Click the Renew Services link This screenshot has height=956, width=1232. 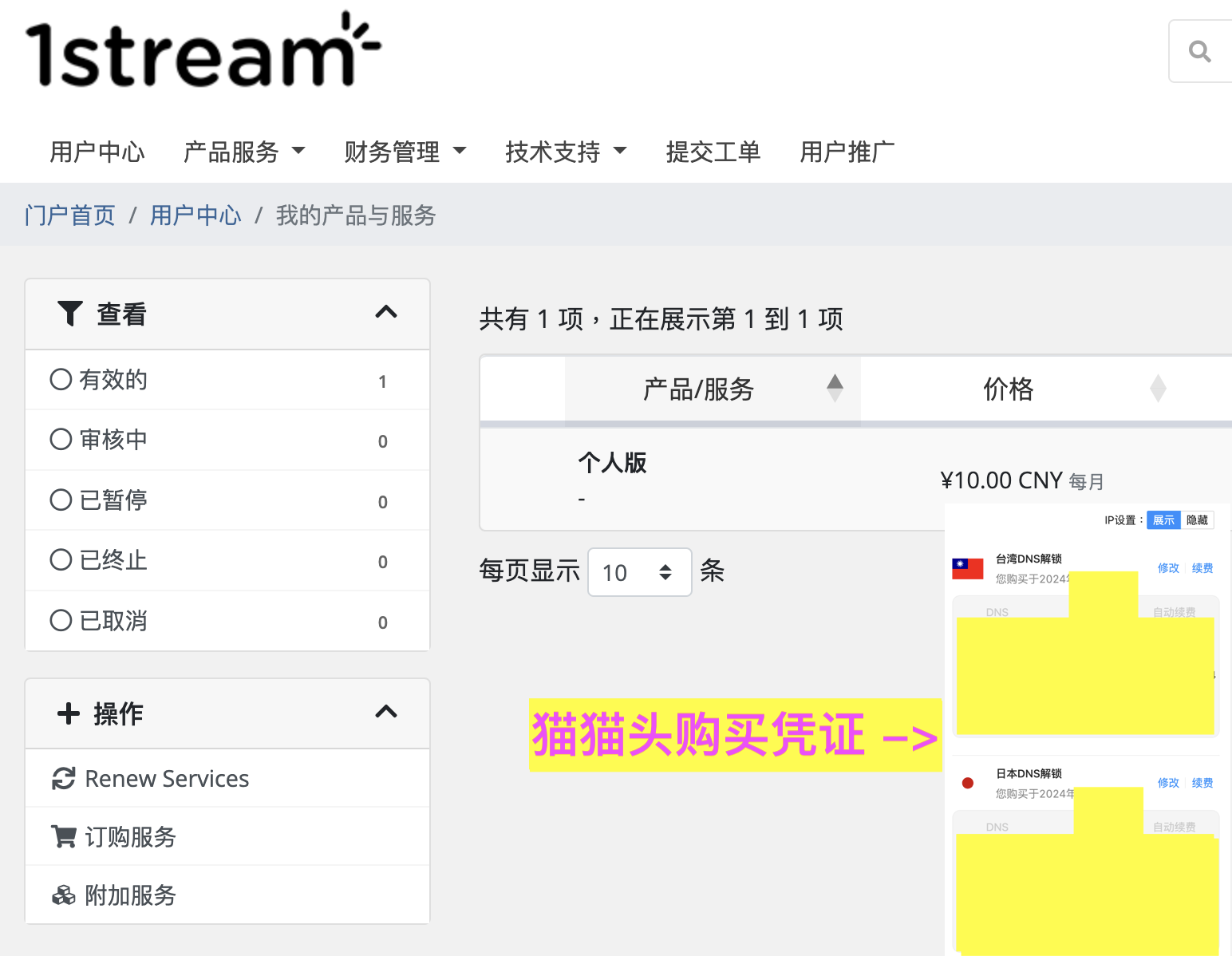[167, 778]
